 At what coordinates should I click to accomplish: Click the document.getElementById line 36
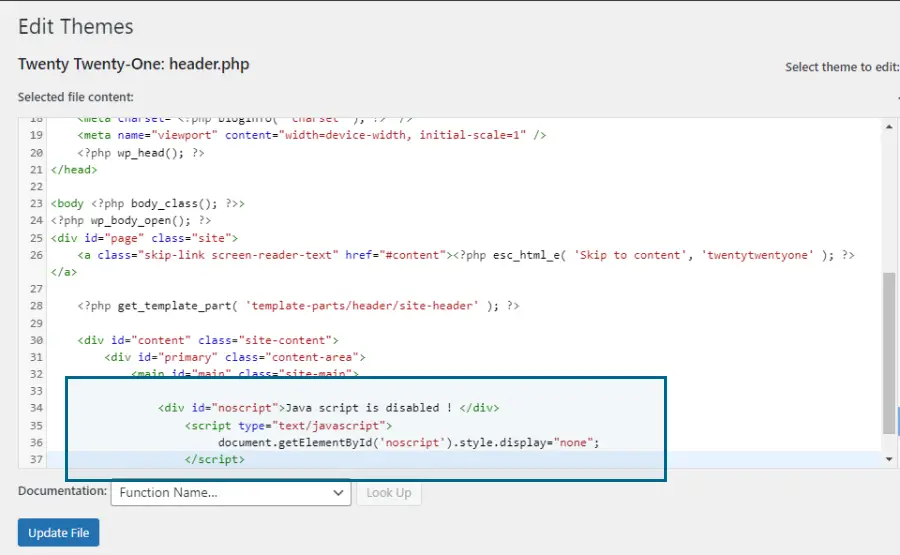coord(409,443)
